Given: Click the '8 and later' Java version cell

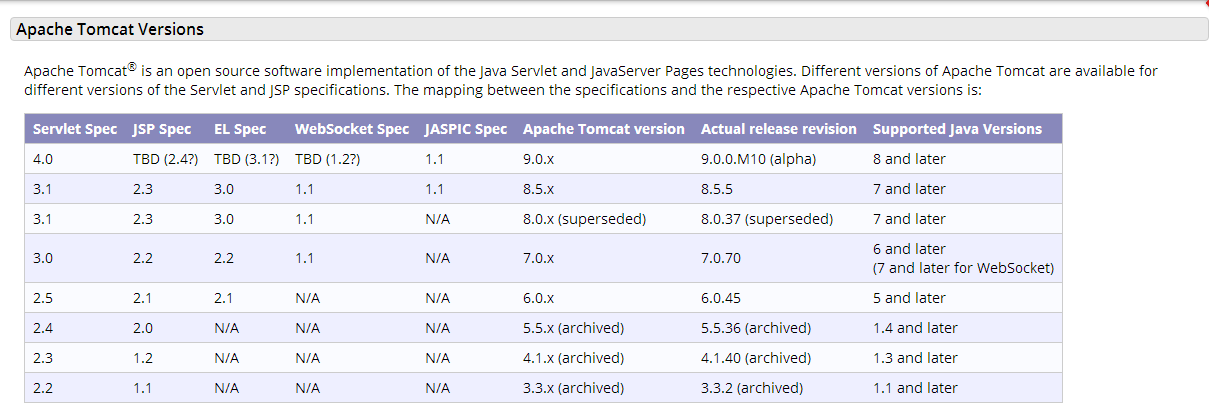Looking at the screenshot, I should point(909,159).
